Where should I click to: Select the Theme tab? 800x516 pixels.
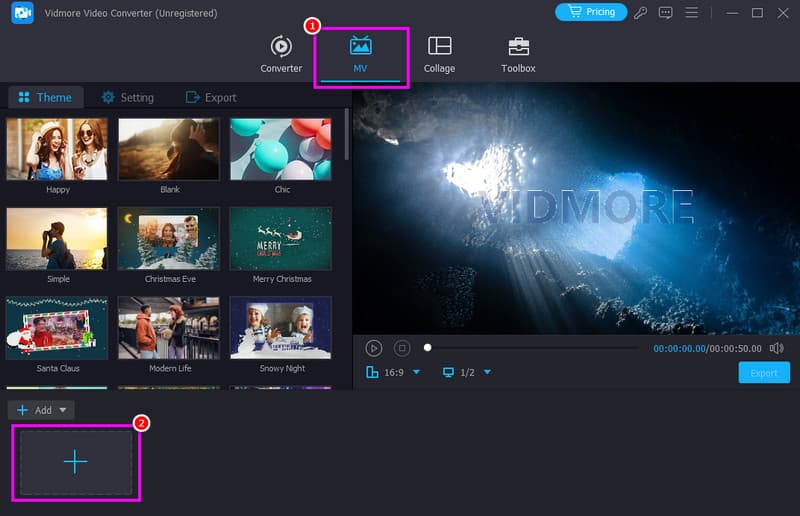pyautogui.click(x=45, y=97)
